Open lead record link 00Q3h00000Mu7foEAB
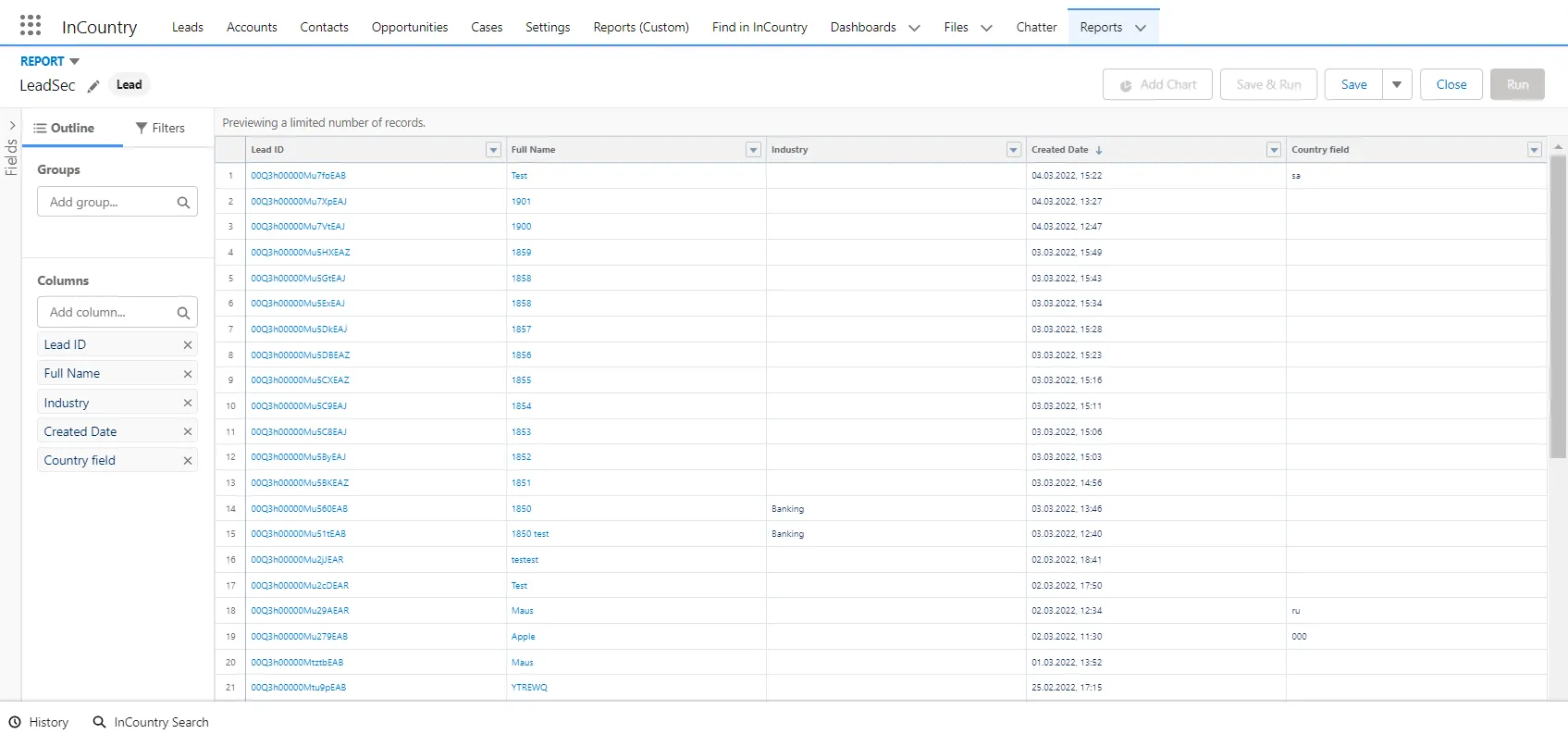 click(298, 175)
